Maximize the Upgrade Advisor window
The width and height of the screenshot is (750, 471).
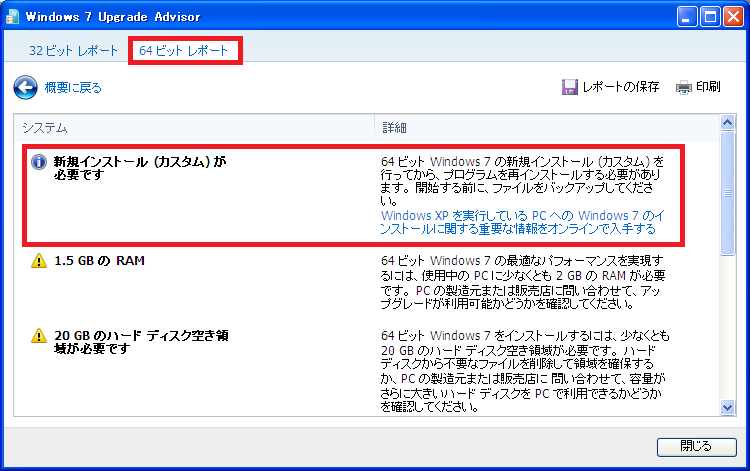pos(710,17)
